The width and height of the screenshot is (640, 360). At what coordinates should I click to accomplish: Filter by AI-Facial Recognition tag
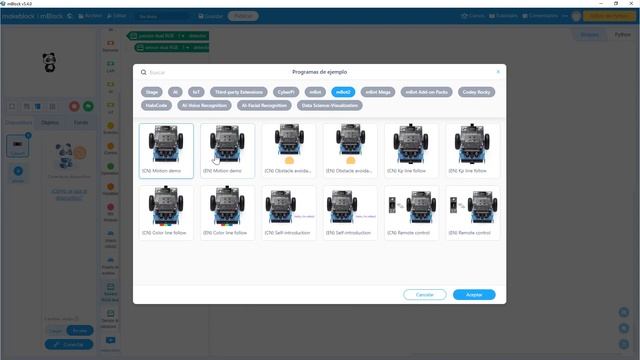pyautogui.click(x=264, y=106)
